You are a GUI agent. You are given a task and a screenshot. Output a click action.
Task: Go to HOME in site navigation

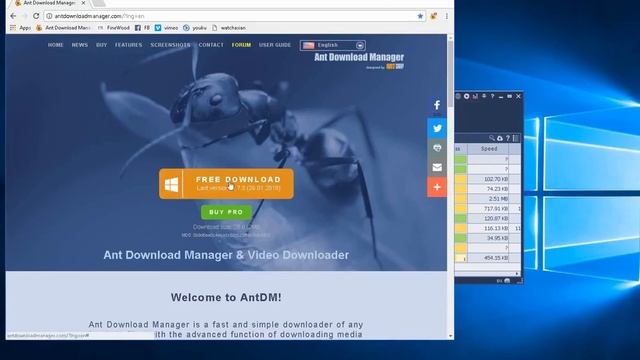tap(56, 45)
